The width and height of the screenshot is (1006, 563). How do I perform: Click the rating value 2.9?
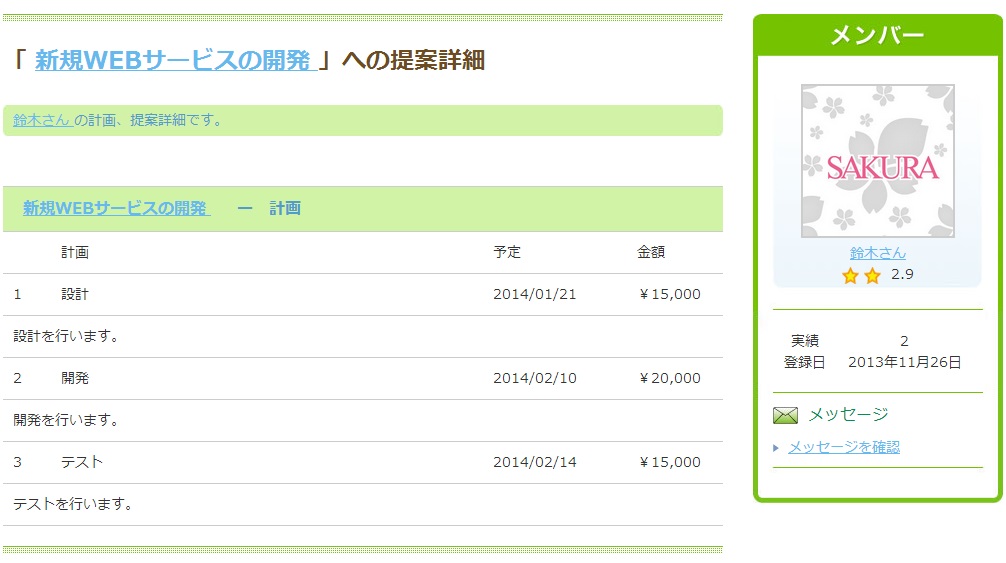click(x=902, y=274)
